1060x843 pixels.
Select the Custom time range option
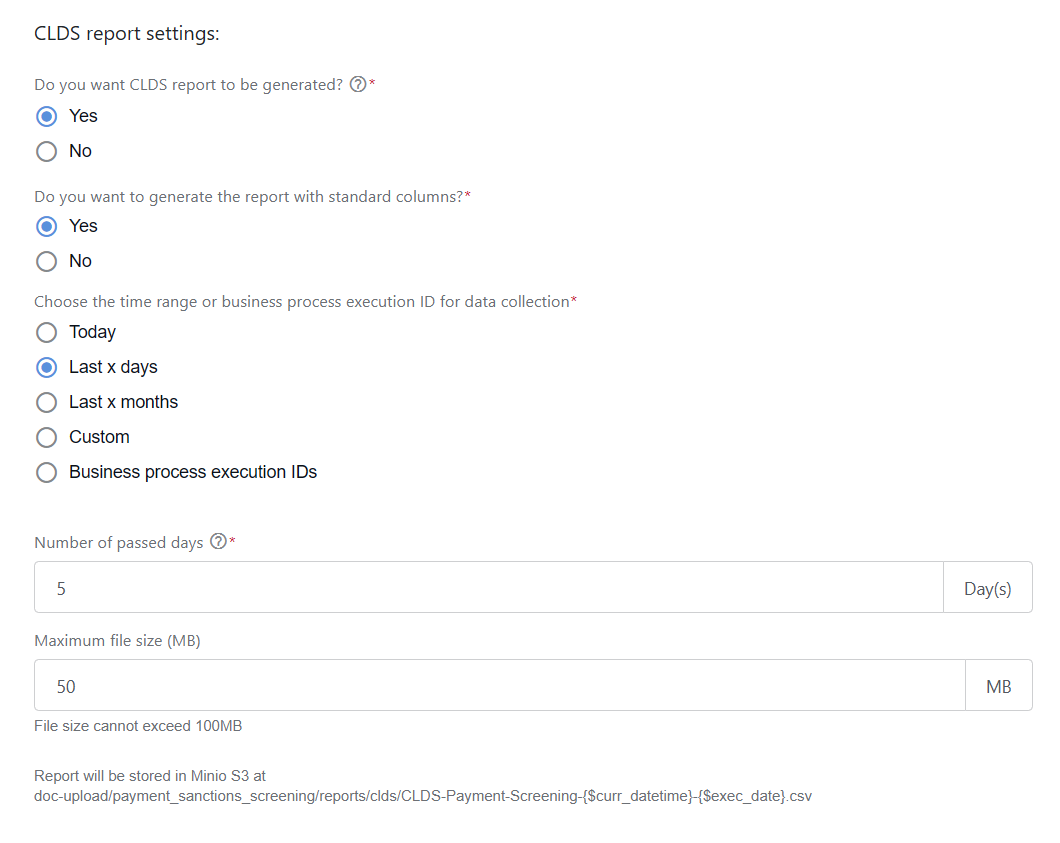(47, 437)
